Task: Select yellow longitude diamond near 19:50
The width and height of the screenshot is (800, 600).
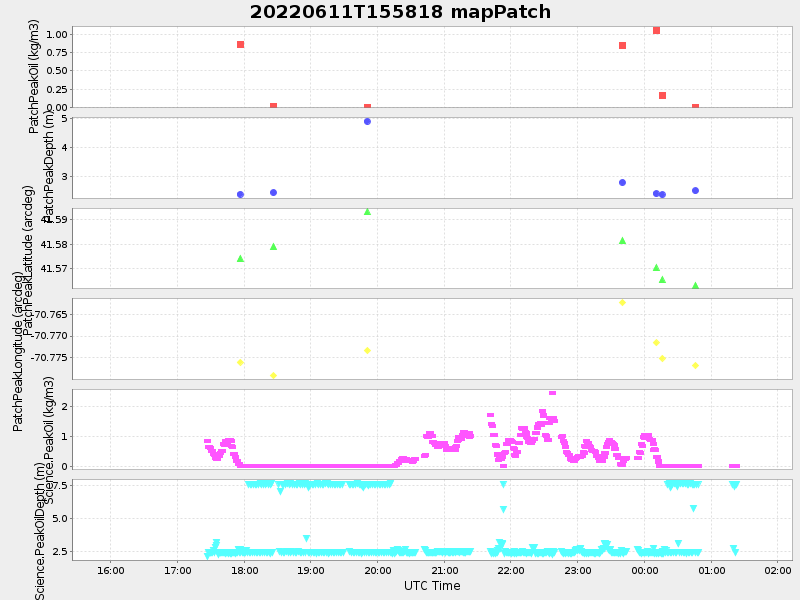Action: tap(367, 351)
